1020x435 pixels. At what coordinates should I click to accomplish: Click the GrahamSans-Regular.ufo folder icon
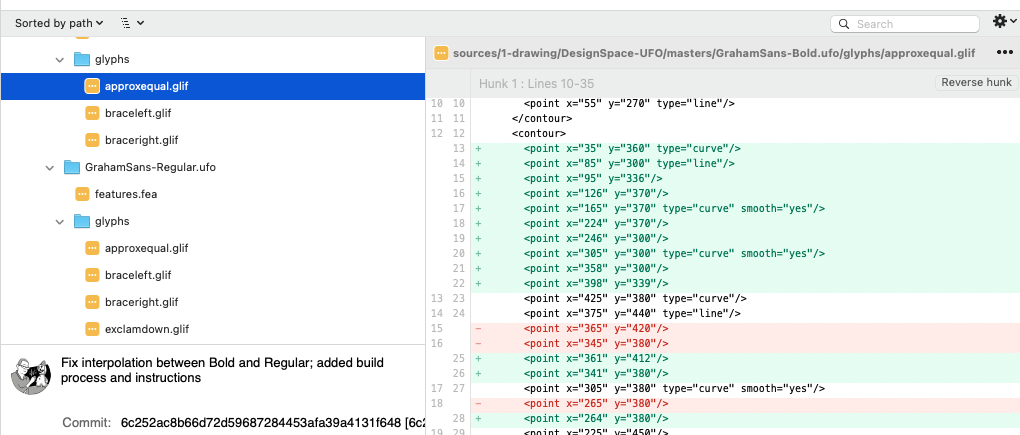click(71, 167)
